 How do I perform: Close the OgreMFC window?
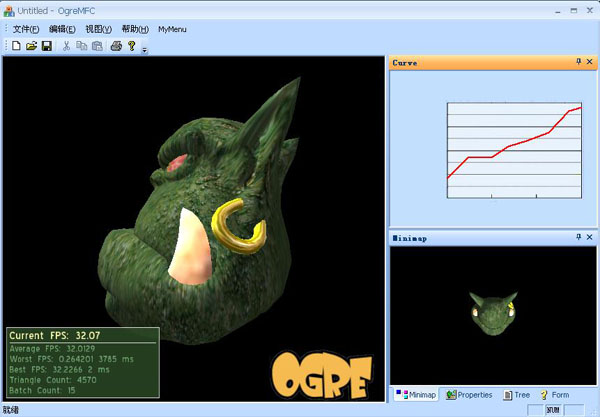click(x=590, y=11)
